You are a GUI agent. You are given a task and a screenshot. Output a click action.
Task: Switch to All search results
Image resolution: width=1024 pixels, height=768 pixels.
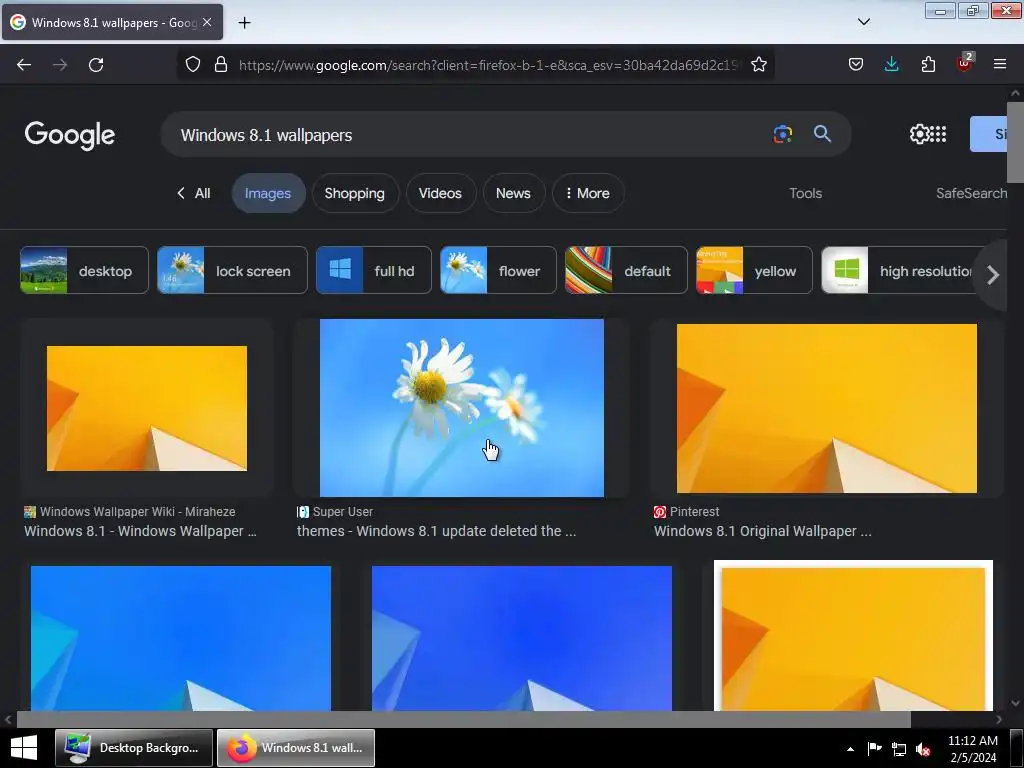(194, 193)
